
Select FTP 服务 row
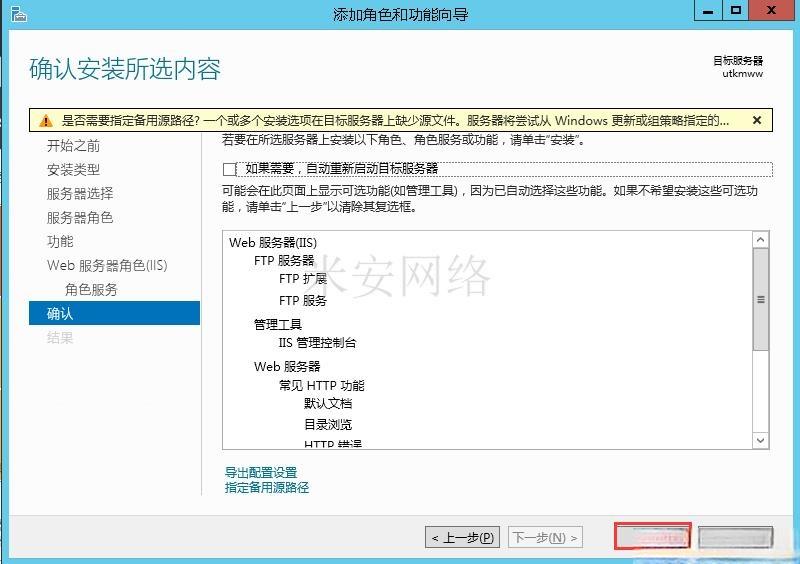[x=303, y=301]
